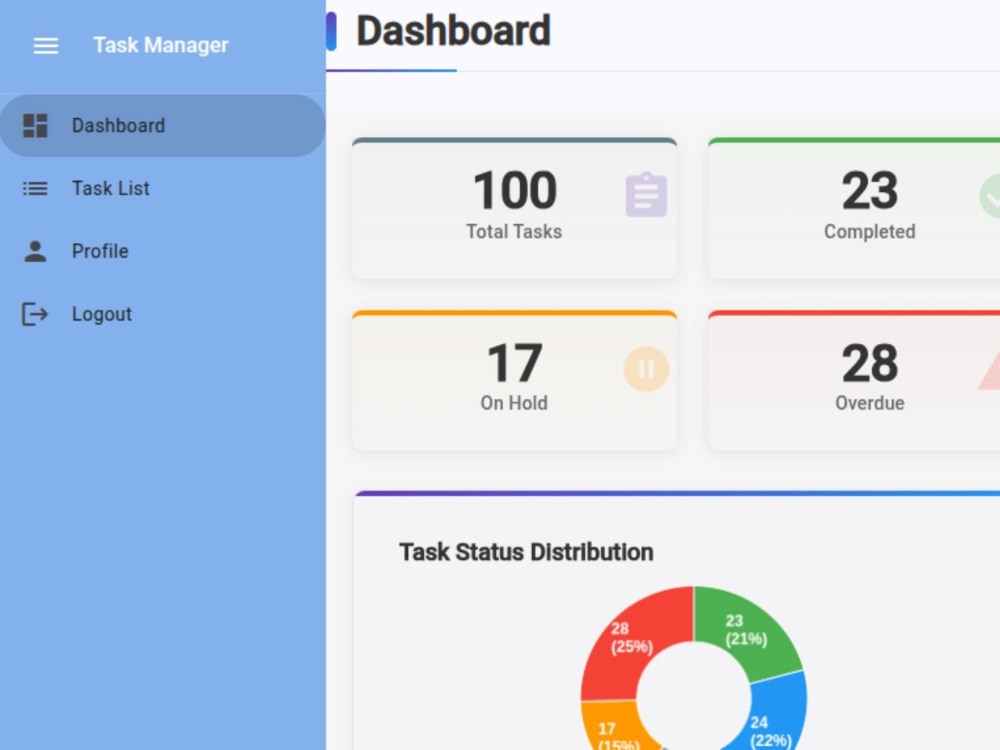Viewport: 1000px width, 750px height.
Task: Open the hamburger menu icon
Action: (46, 45)
